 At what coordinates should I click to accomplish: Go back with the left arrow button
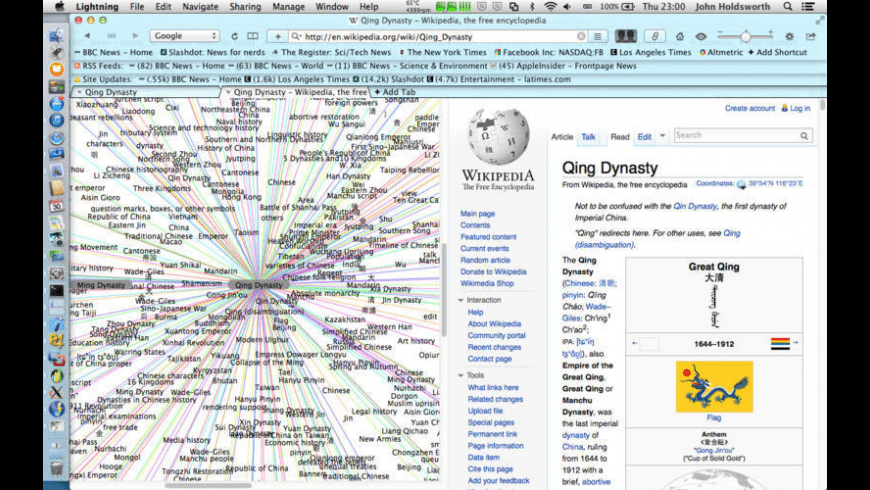coord(87,36)
